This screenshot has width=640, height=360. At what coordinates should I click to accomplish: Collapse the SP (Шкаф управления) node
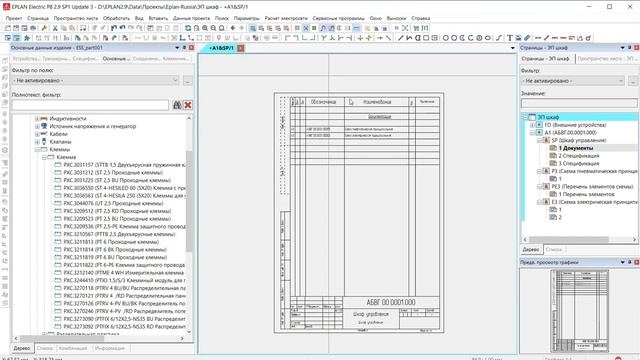click(x=539, y=140)
